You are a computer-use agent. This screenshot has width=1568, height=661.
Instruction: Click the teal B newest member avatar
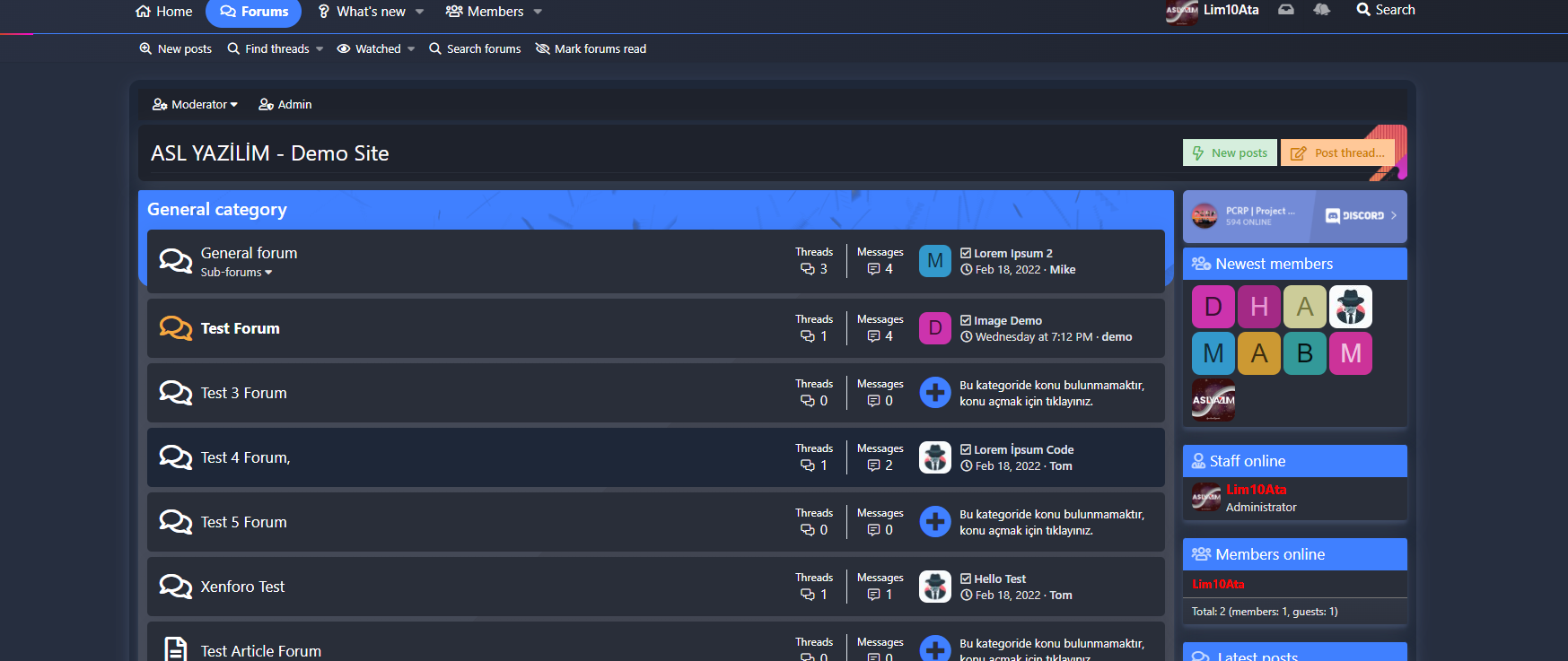click(x=1305, y=353)
